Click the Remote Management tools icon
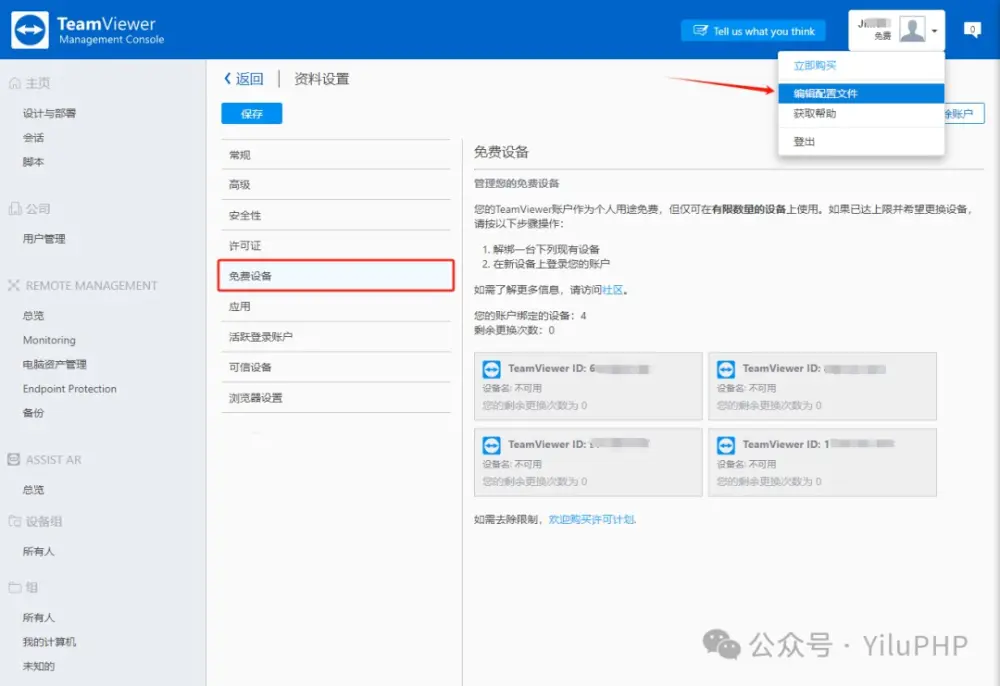The height and width of the screenshot is (686, 1000). click(x=13, y=285)
